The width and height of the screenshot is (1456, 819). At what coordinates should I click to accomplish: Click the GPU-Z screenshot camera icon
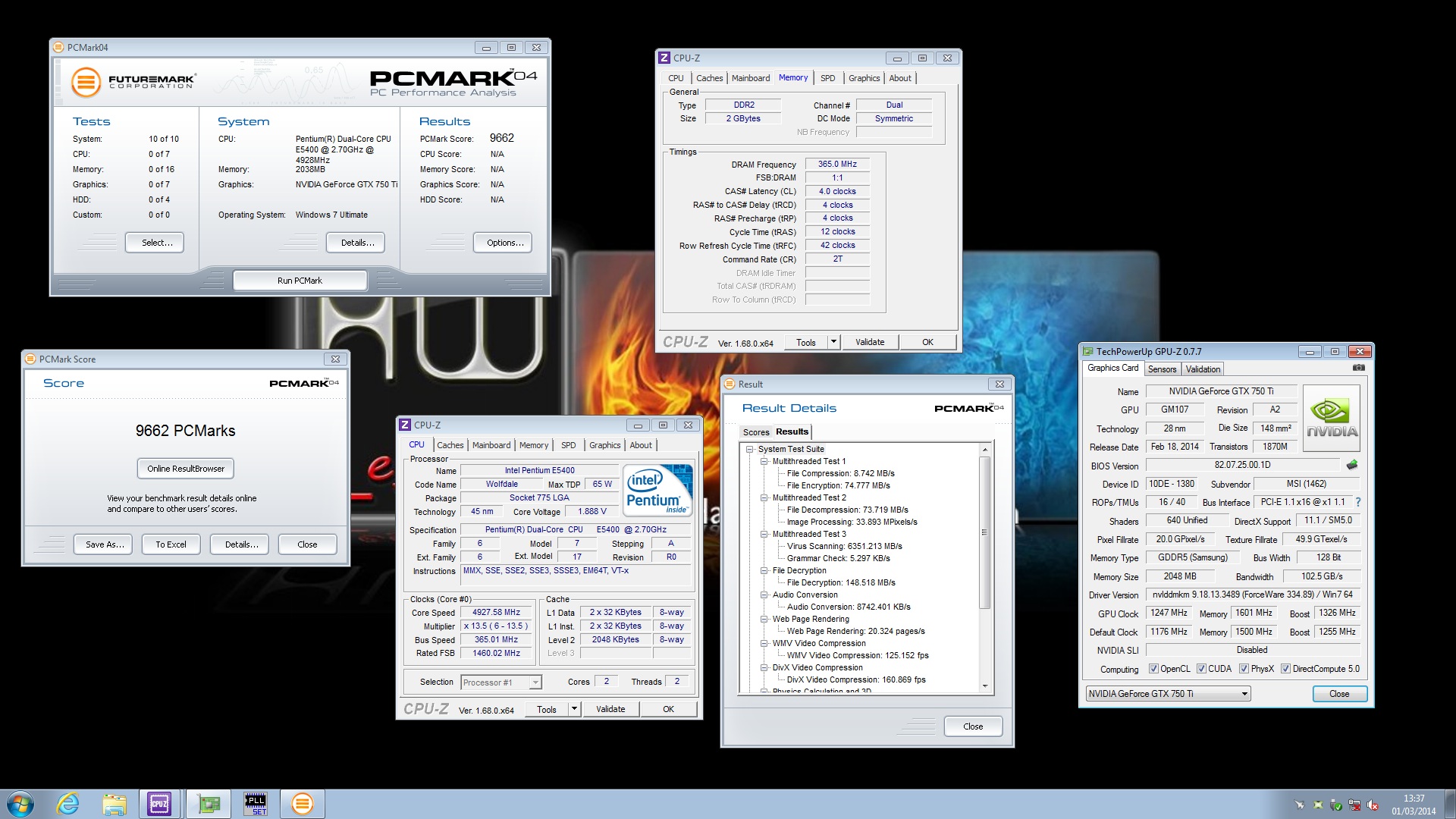click(x=1358, y=369)
